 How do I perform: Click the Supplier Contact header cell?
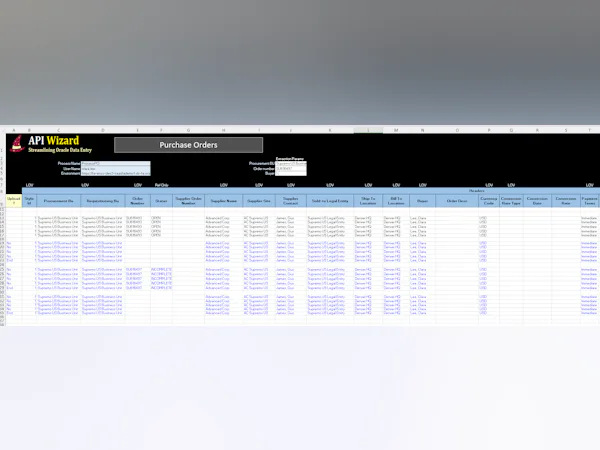pyautogui.click(x=291, y=201)
